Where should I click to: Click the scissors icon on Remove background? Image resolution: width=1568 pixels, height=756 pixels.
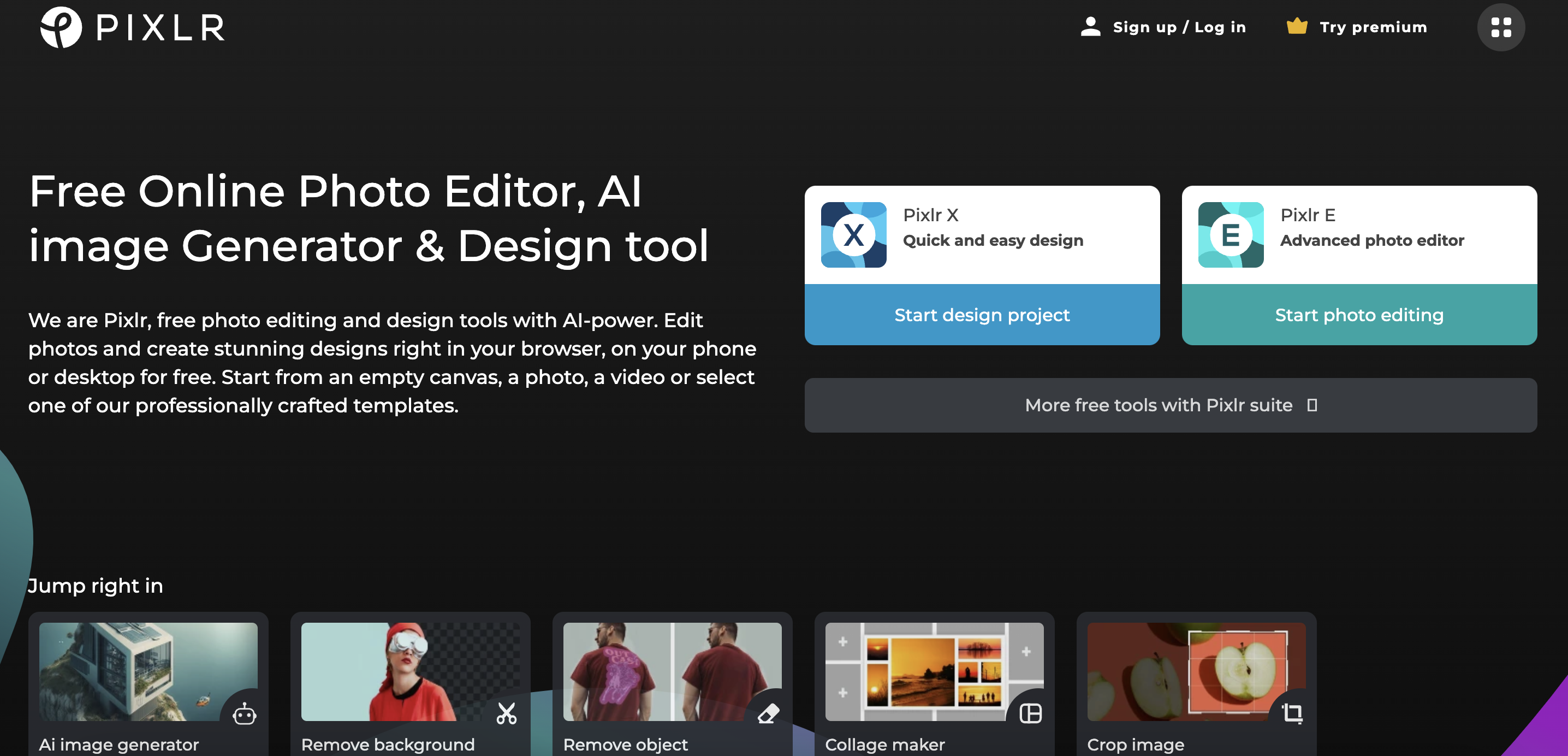[x=507, y=713]
